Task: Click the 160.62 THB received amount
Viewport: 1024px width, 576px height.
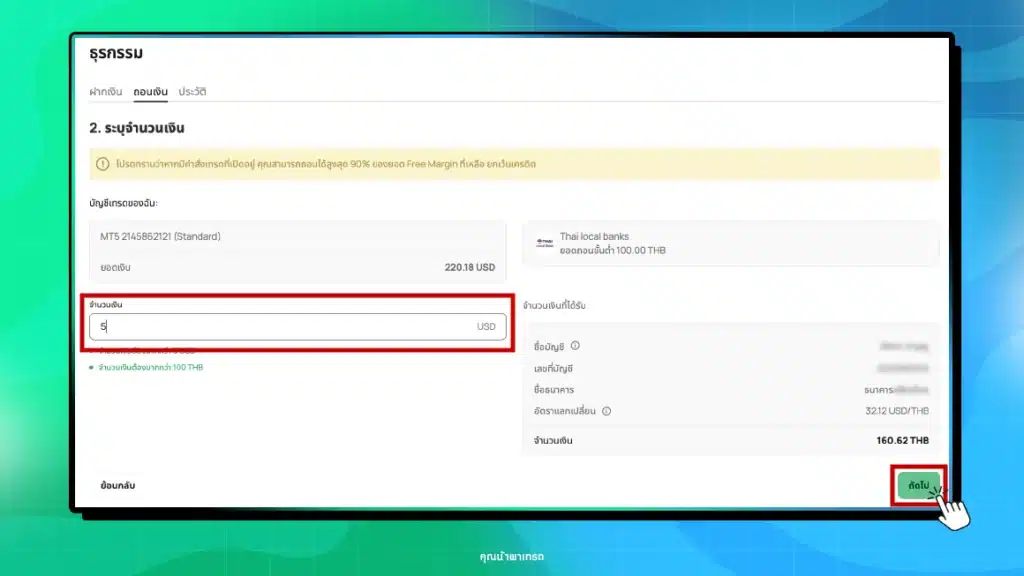Action: click(902, 440)
